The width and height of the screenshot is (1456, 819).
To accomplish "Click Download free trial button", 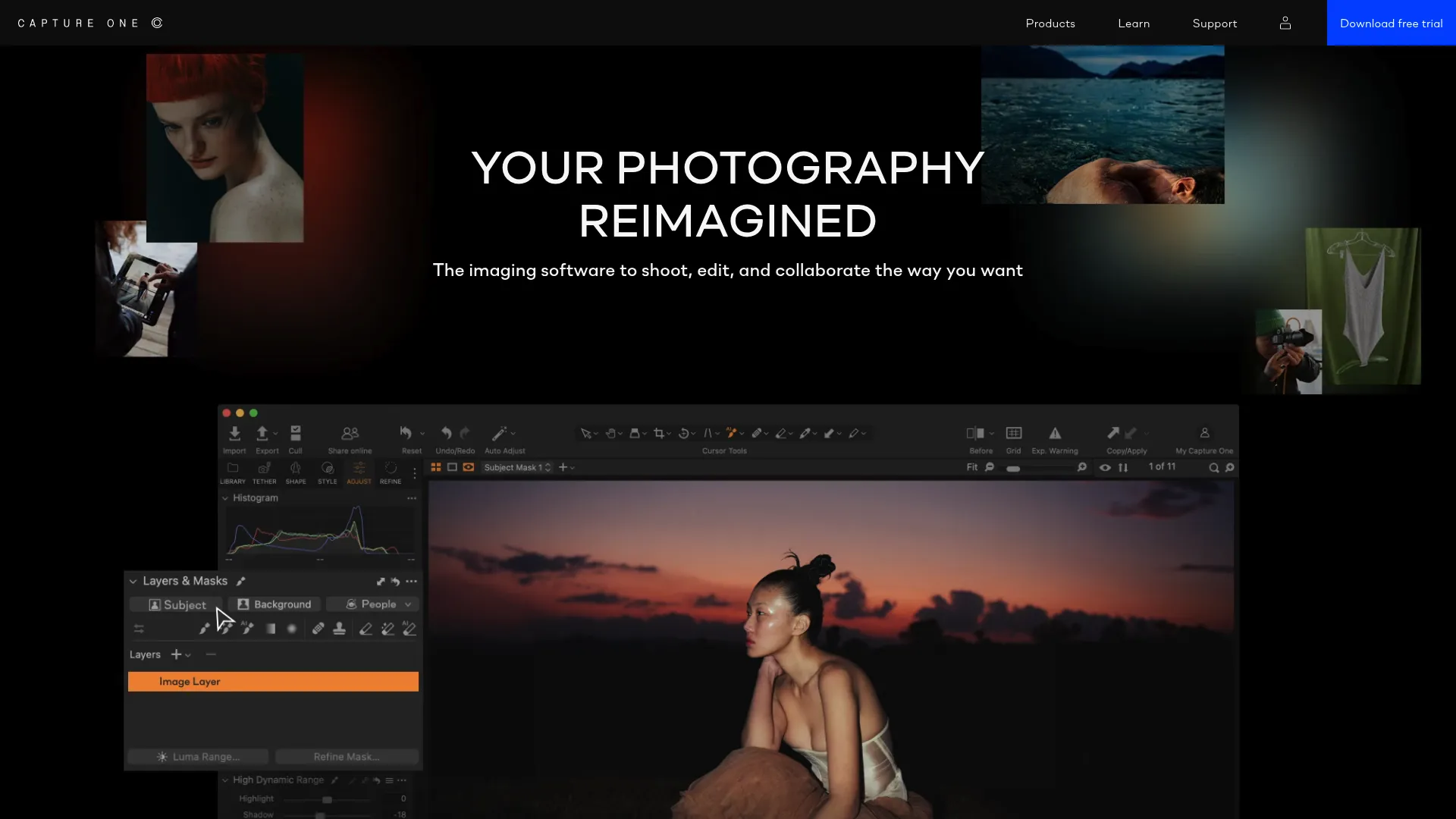I will (x=1392, y=23).
